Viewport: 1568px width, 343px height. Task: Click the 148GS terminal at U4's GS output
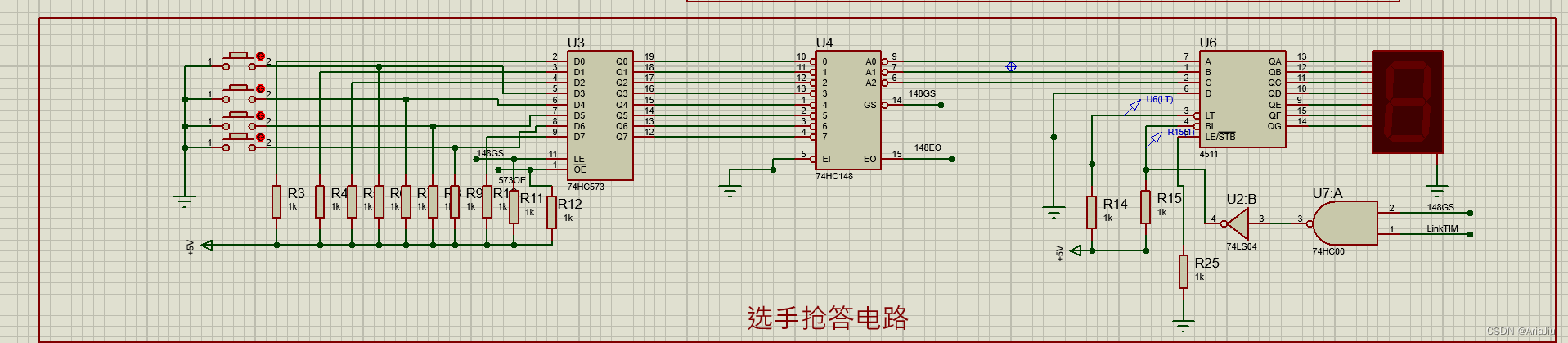pos(941,105)
